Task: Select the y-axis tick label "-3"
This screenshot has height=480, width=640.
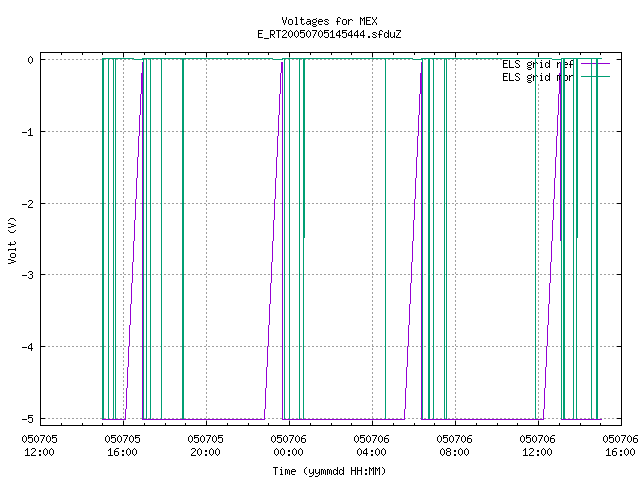Action: [x=27, y=275]
